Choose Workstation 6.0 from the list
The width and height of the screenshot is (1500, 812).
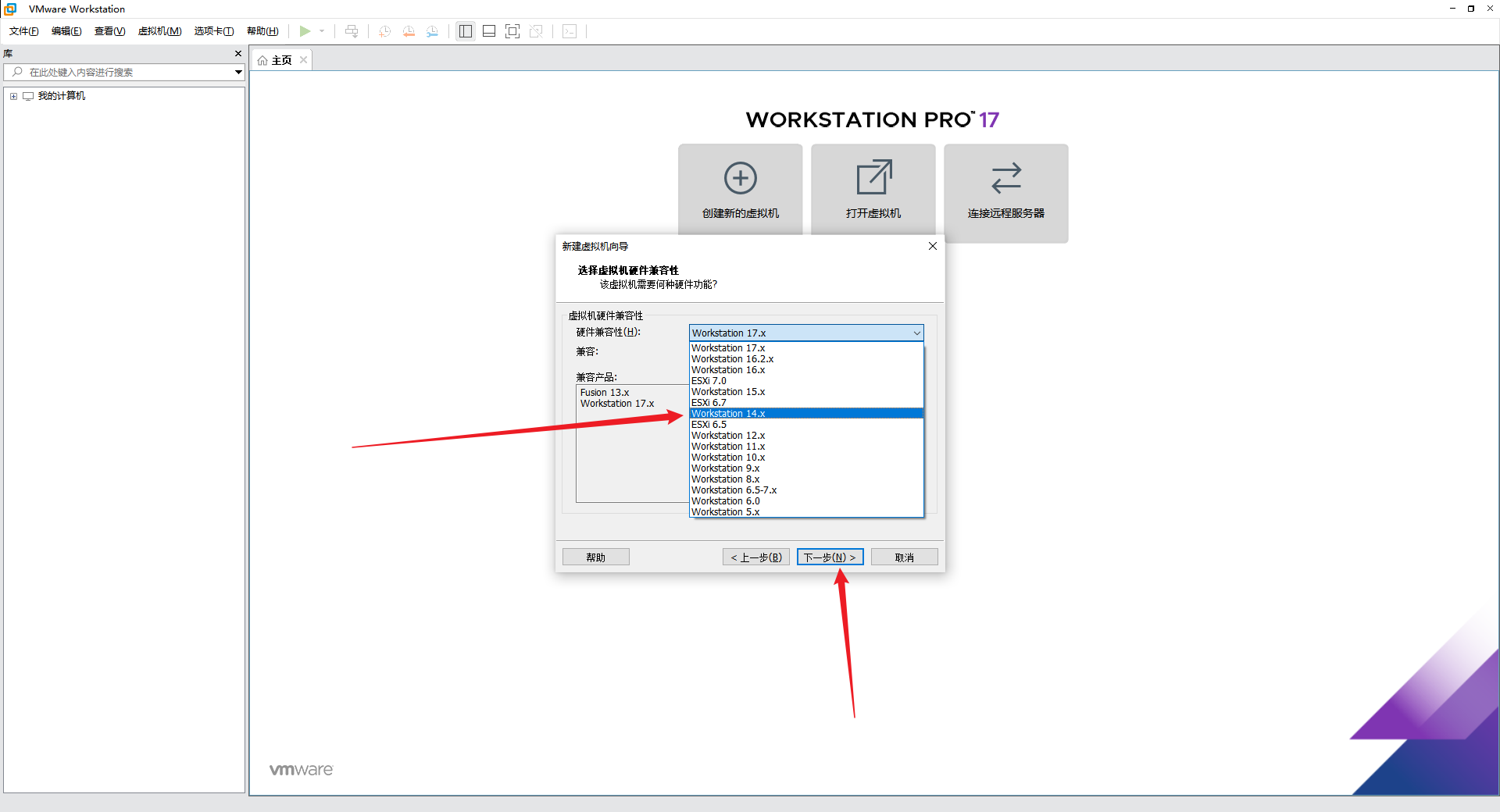[x=806, y=501]
